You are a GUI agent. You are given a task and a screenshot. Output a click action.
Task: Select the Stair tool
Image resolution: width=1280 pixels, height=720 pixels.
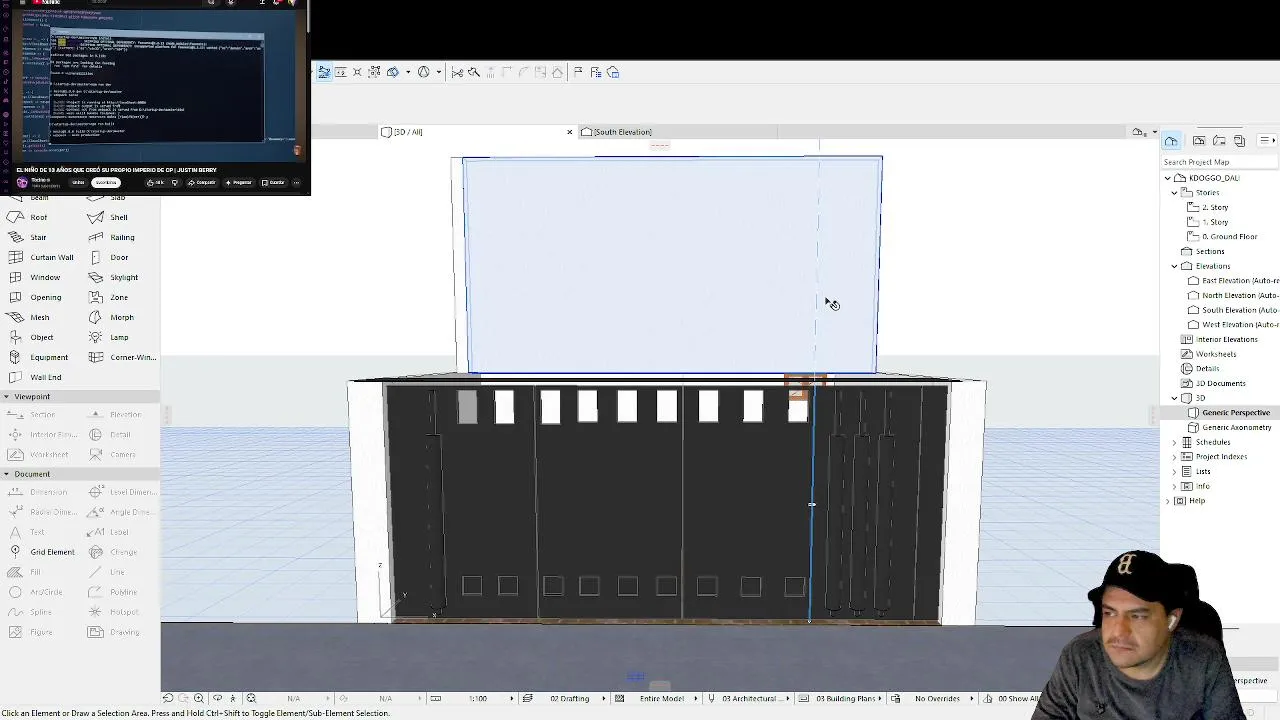[x=28, y=237]
